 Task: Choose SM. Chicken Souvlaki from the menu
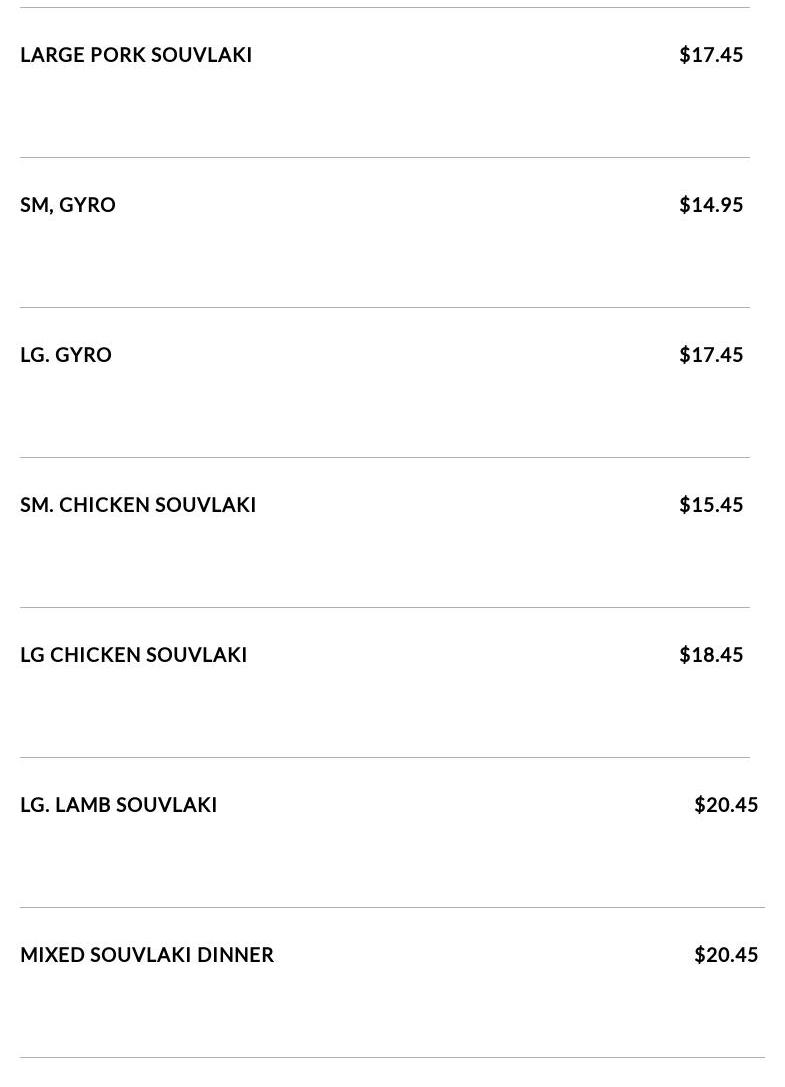[x=138, y=505]
